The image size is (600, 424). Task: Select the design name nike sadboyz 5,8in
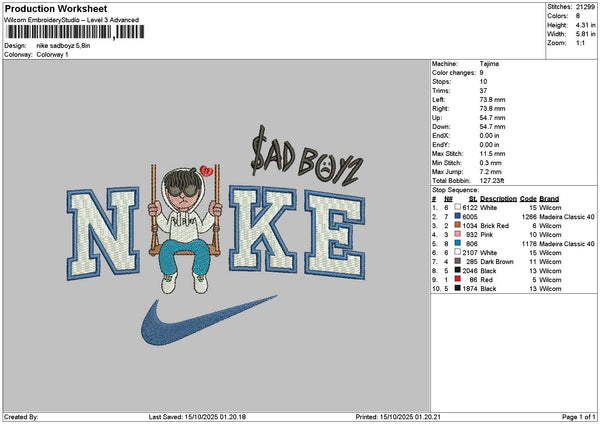(63, 46)
